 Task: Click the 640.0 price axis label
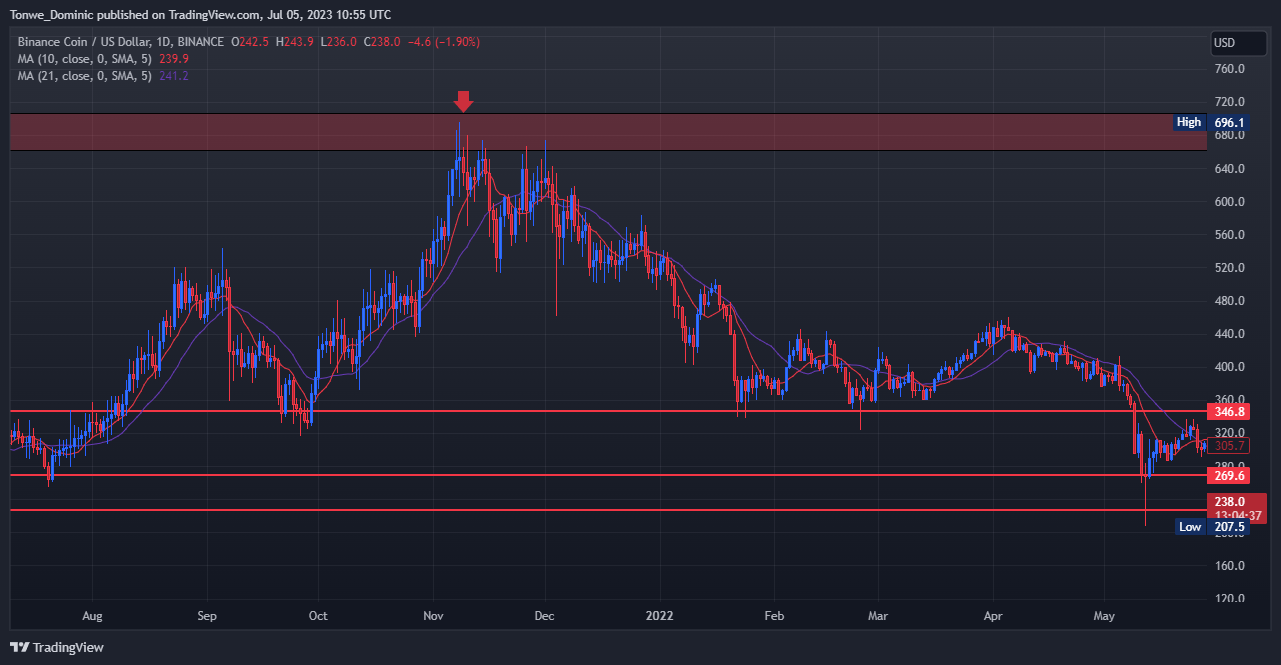1229,168
